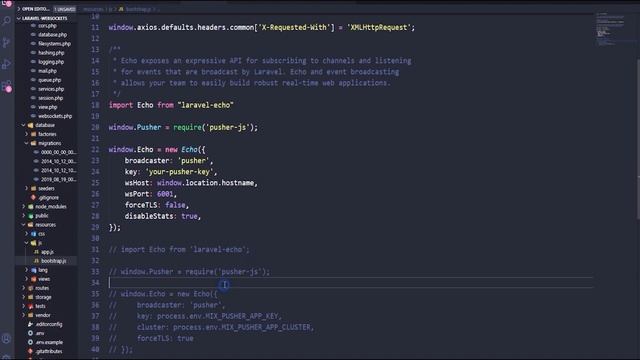The height and width of the screenshot is (360, 640).
Task: Click 'XMLHttpRequest' string on line 11
Action: click(379, 27)
